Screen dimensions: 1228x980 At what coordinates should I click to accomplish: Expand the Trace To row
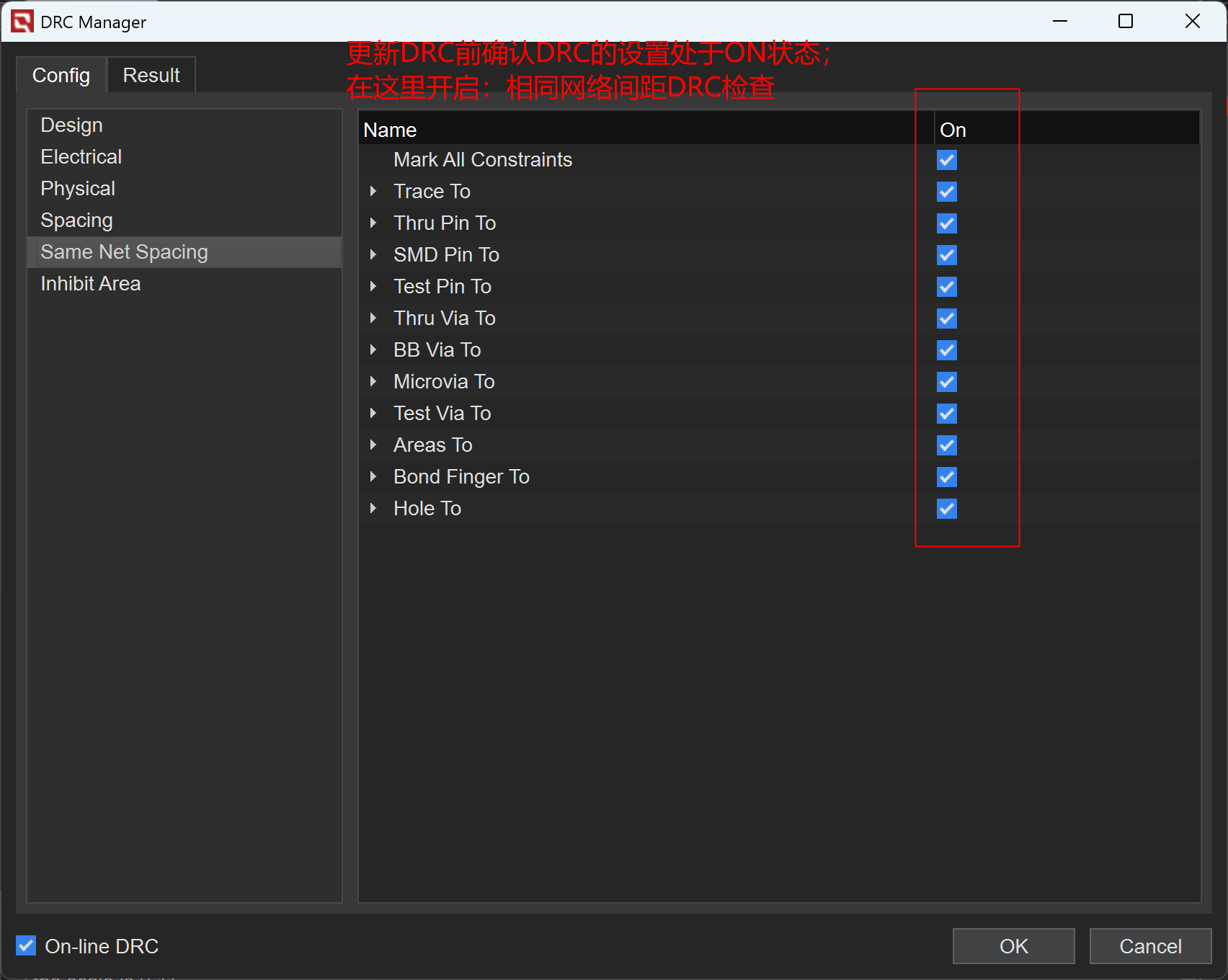[x=373, y=192]
